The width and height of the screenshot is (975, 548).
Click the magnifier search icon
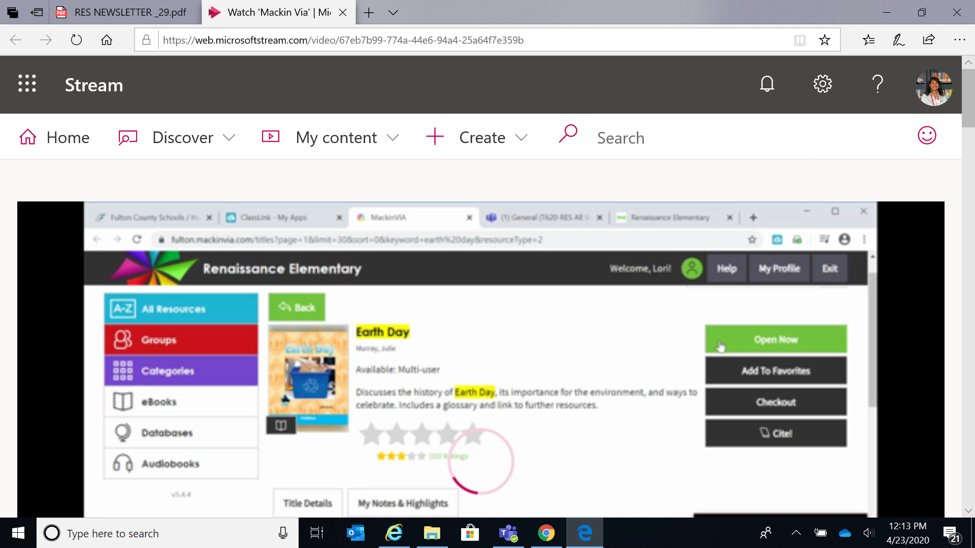click(568, 134)
